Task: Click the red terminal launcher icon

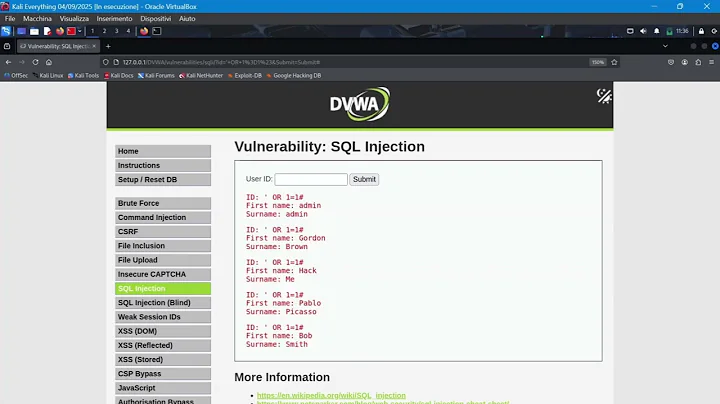Action: 71,31
